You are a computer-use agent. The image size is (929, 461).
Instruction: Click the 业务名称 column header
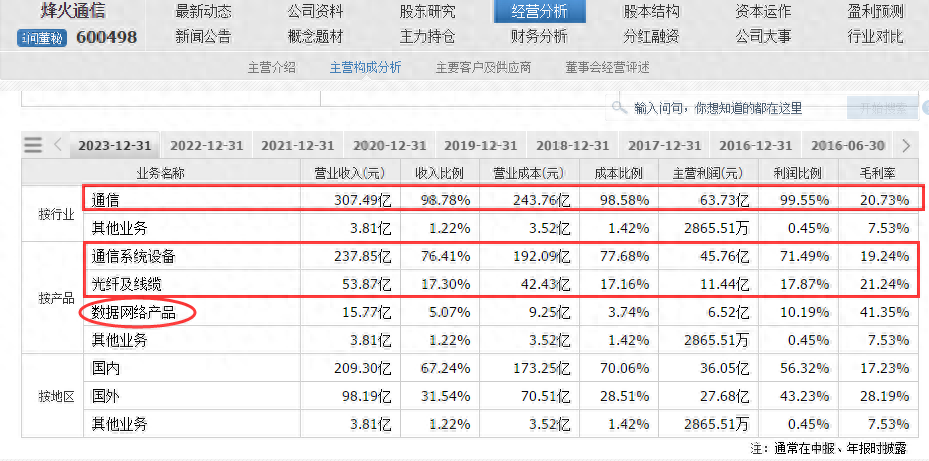161,172
